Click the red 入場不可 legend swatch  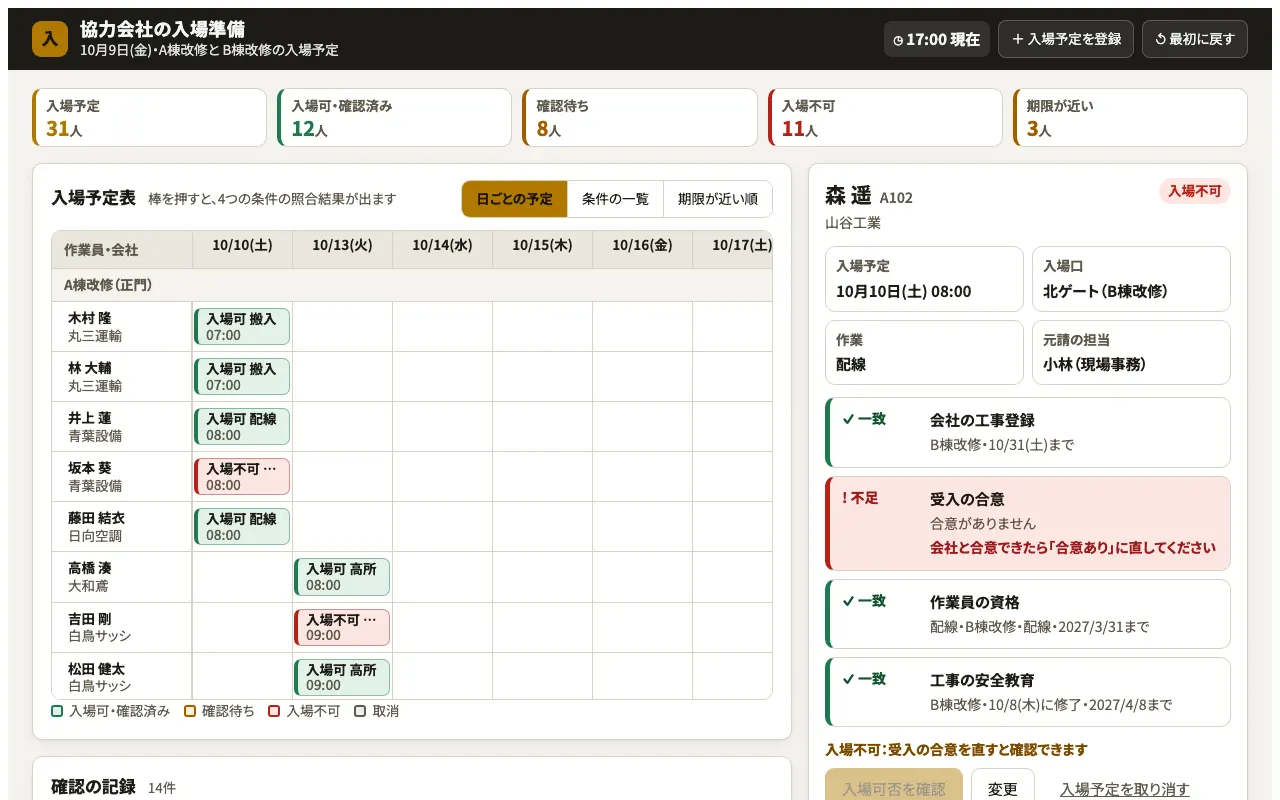pos(274,711)
